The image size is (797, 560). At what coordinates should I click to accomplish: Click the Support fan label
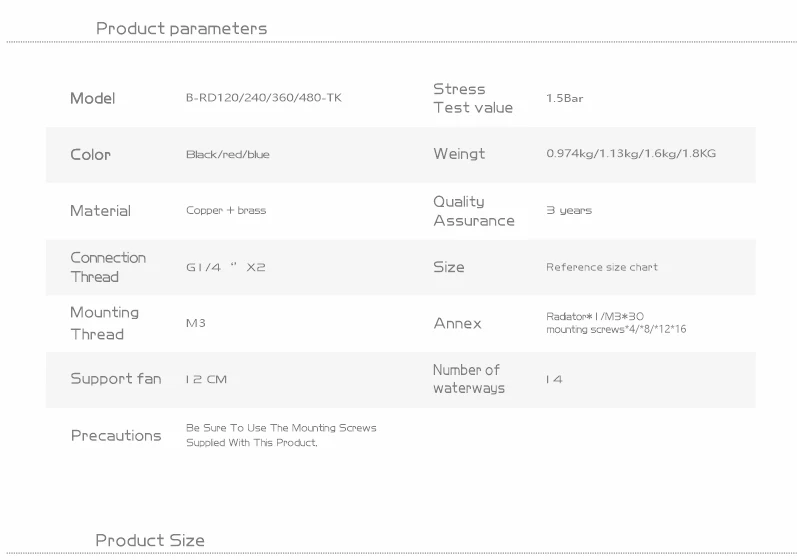click(115, 379)
